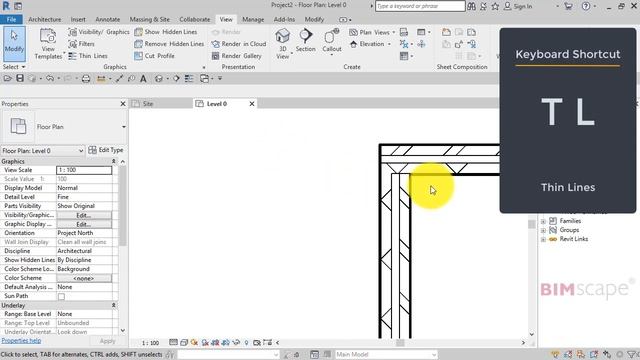The height and width of the screenshot is (360, 640).
Task: Select the Discipline value Architectural
Action: 84,251
